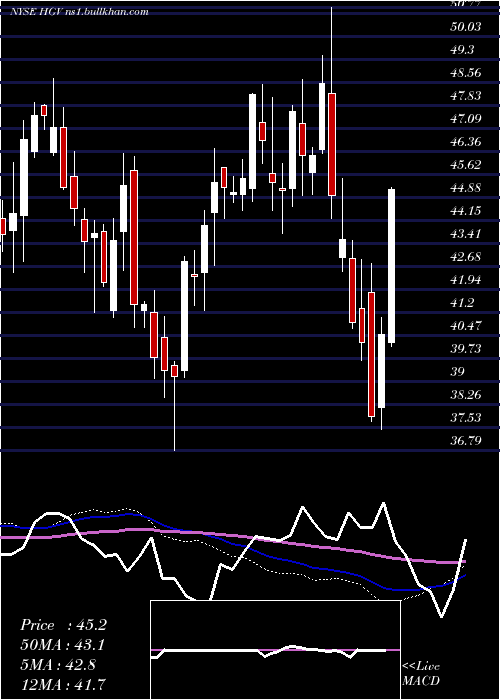Click the 45.62 price axis label
This screenshot has height=700, width=500.
pos(465,165)
